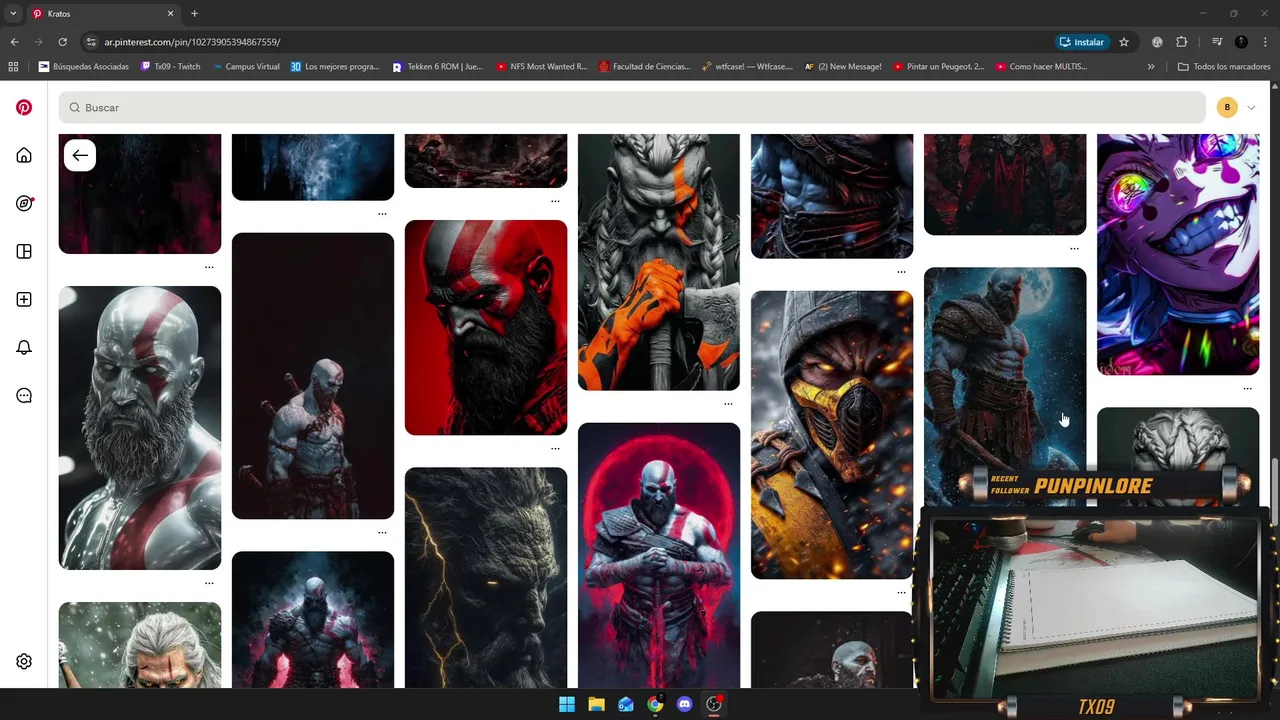Open a new browser tab

point(194,14)
